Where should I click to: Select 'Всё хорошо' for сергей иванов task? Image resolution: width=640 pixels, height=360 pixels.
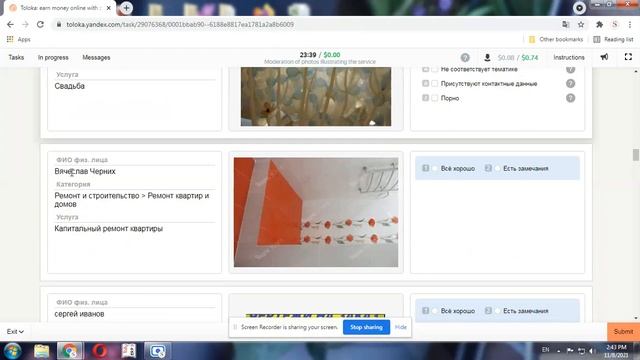tap(435, 311)
